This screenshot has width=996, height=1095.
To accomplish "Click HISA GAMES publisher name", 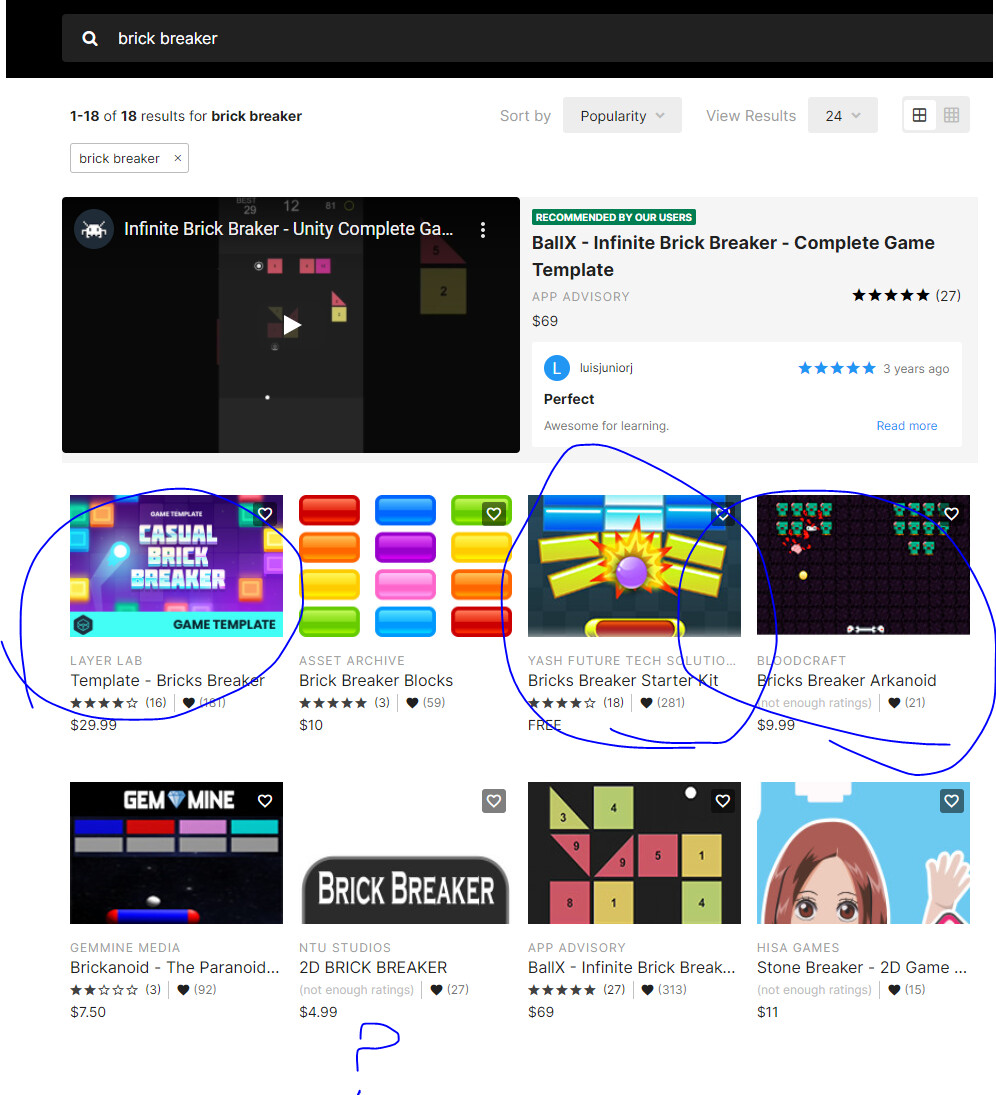I will (798, 948).
